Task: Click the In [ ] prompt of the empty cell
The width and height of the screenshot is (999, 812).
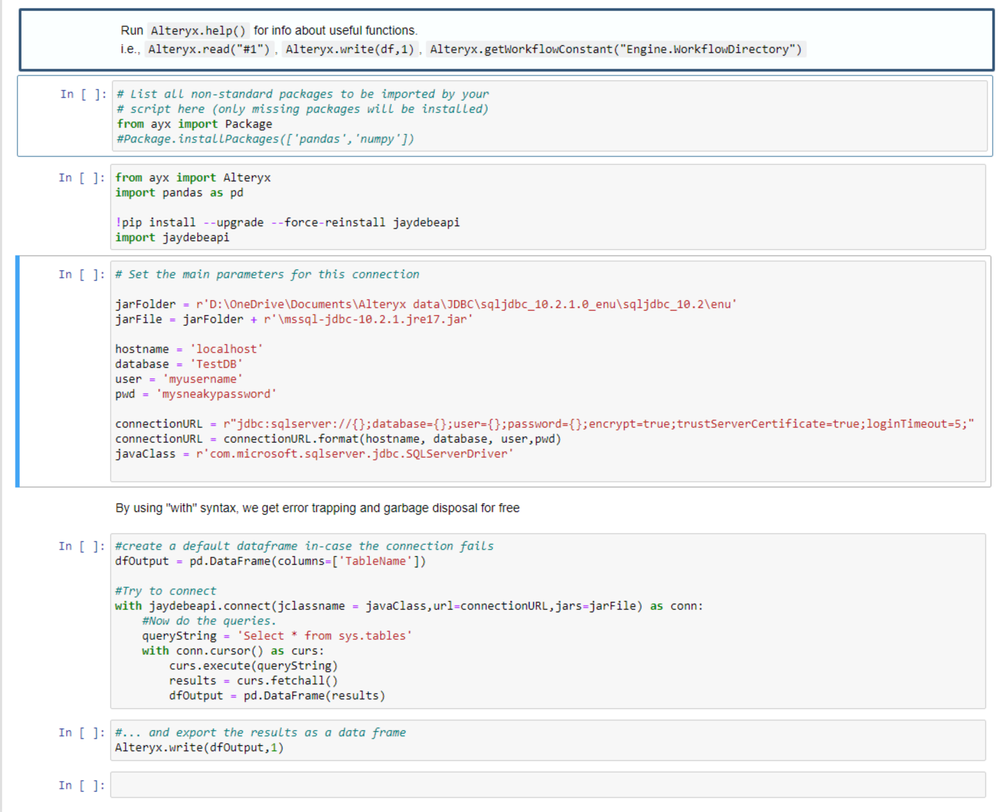Action: coord(81,786)
